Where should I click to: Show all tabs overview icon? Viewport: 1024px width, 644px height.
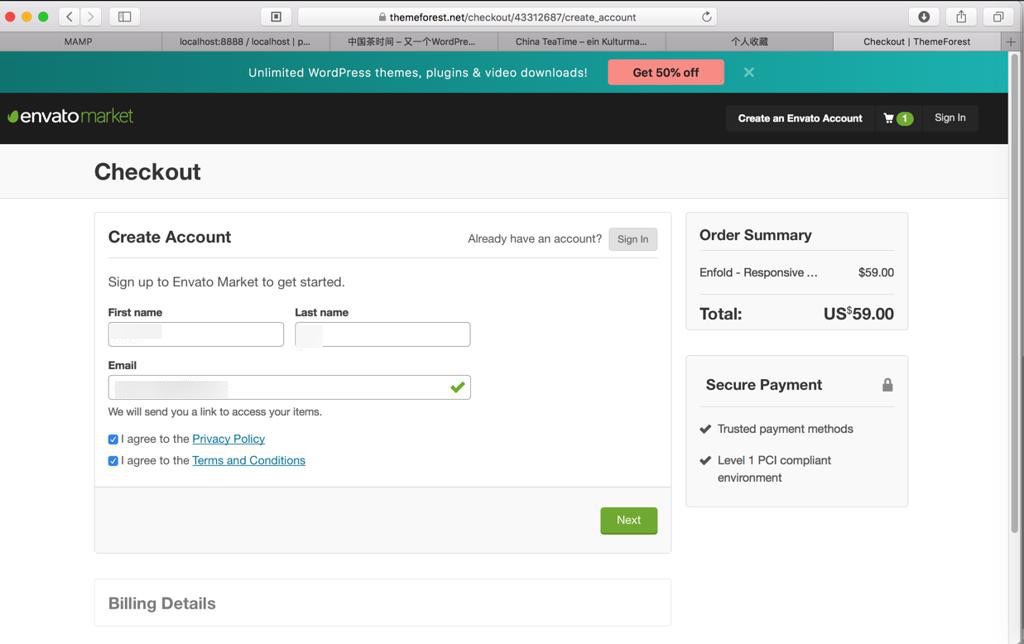pyautogui.click(x=997, y=16)
